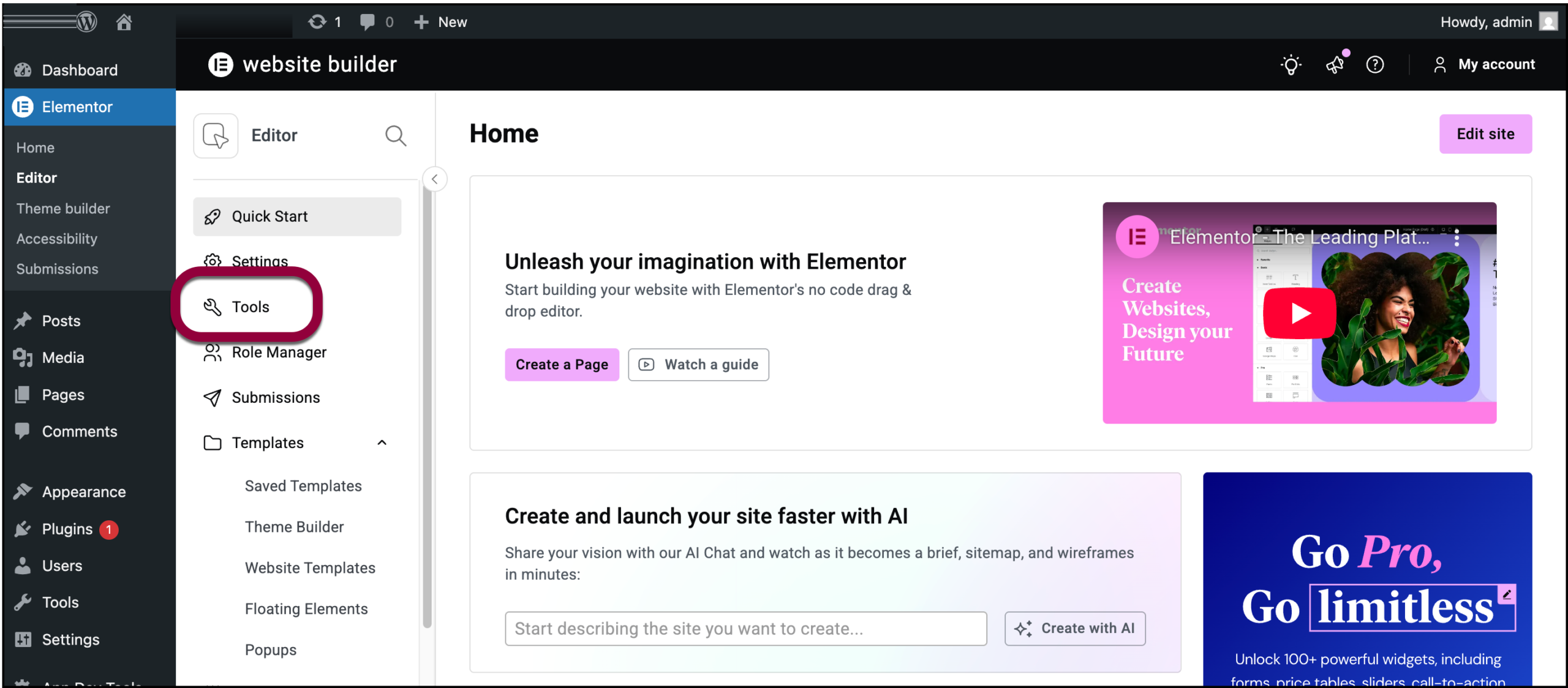Click the announcements megaphone icon
The image size is (1568, 688).
click(x=1335, y=64)
